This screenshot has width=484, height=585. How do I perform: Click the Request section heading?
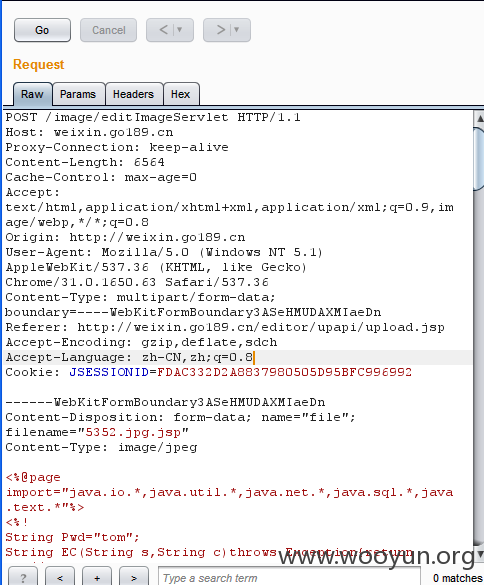point(38,64)
